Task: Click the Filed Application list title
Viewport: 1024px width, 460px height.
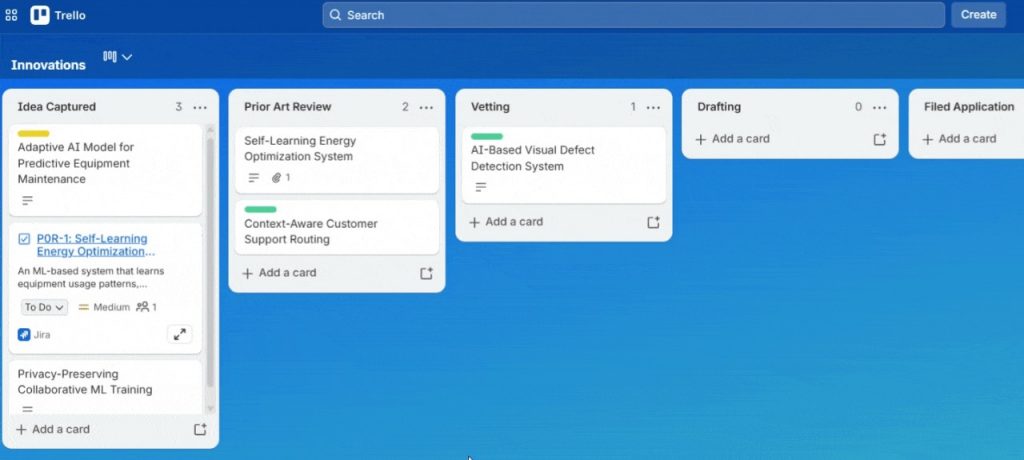Action: (969, 107)
